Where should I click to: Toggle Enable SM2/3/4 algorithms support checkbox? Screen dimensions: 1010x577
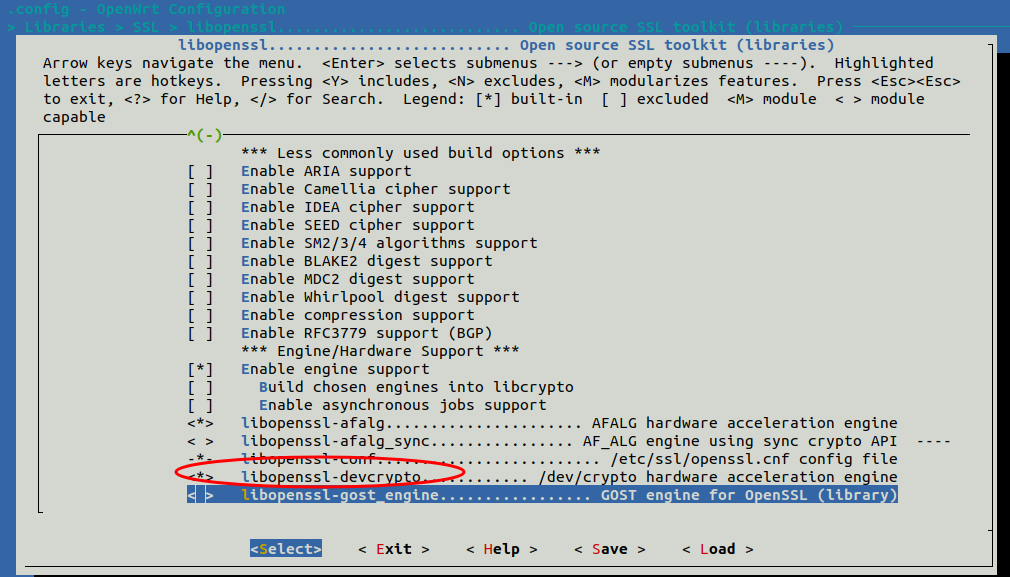[x=200, y=243]
